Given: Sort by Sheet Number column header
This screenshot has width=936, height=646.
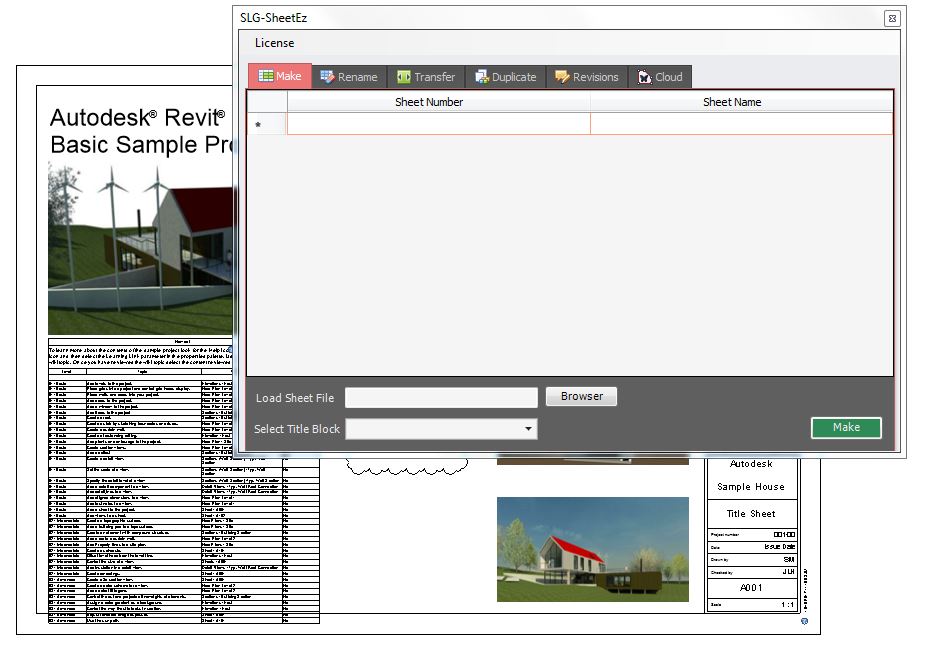Looking at the screenshot, I should click(x=439, y=101).
